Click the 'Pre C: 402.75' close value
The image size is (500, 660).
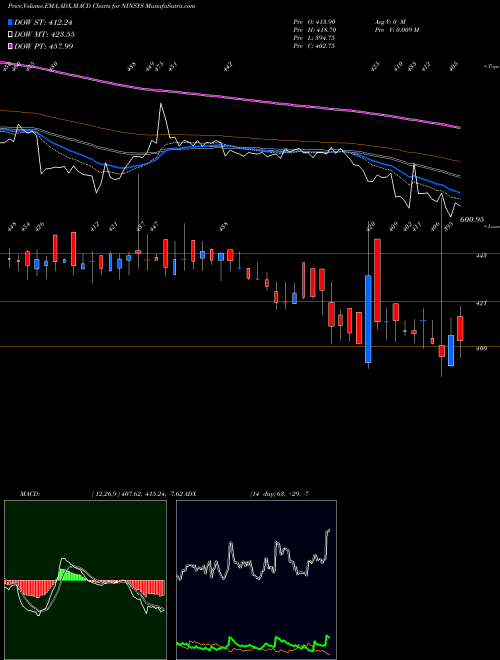(x=314, y=46)
